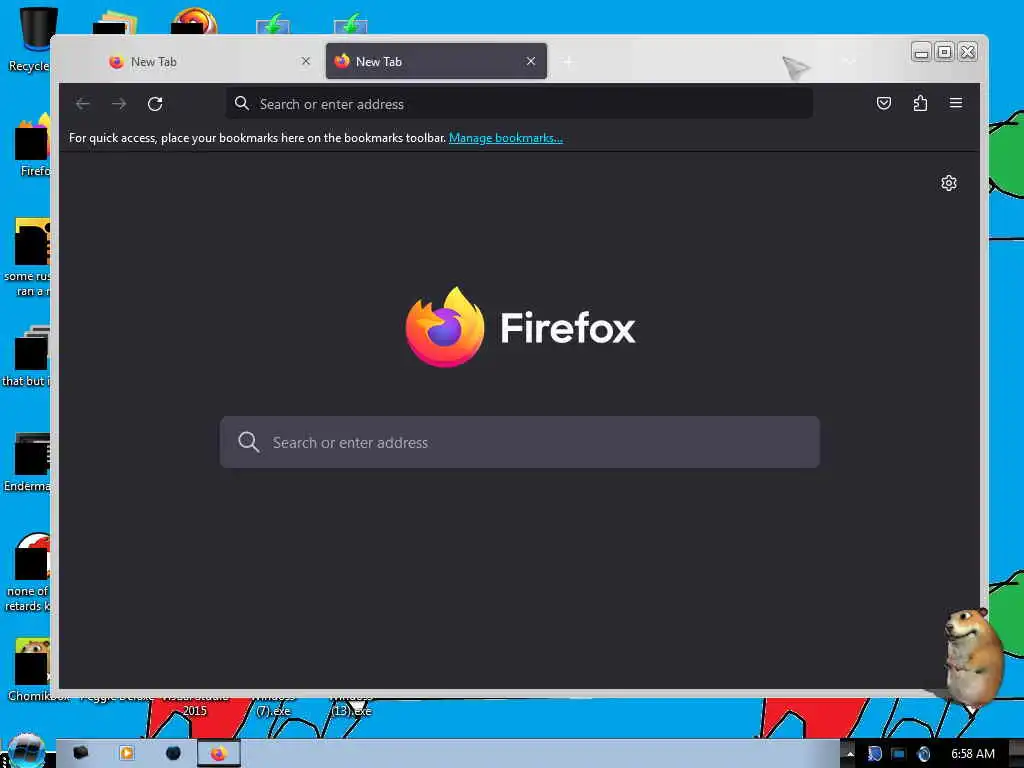The image size is (1024, 768).
Task: Click the shield tray icon
Action: click(x=874, y=754)
